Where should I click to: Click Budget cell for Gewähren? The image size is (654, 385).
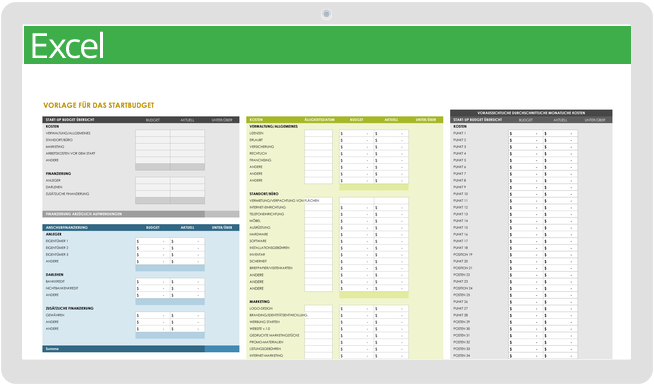point(153,315)
